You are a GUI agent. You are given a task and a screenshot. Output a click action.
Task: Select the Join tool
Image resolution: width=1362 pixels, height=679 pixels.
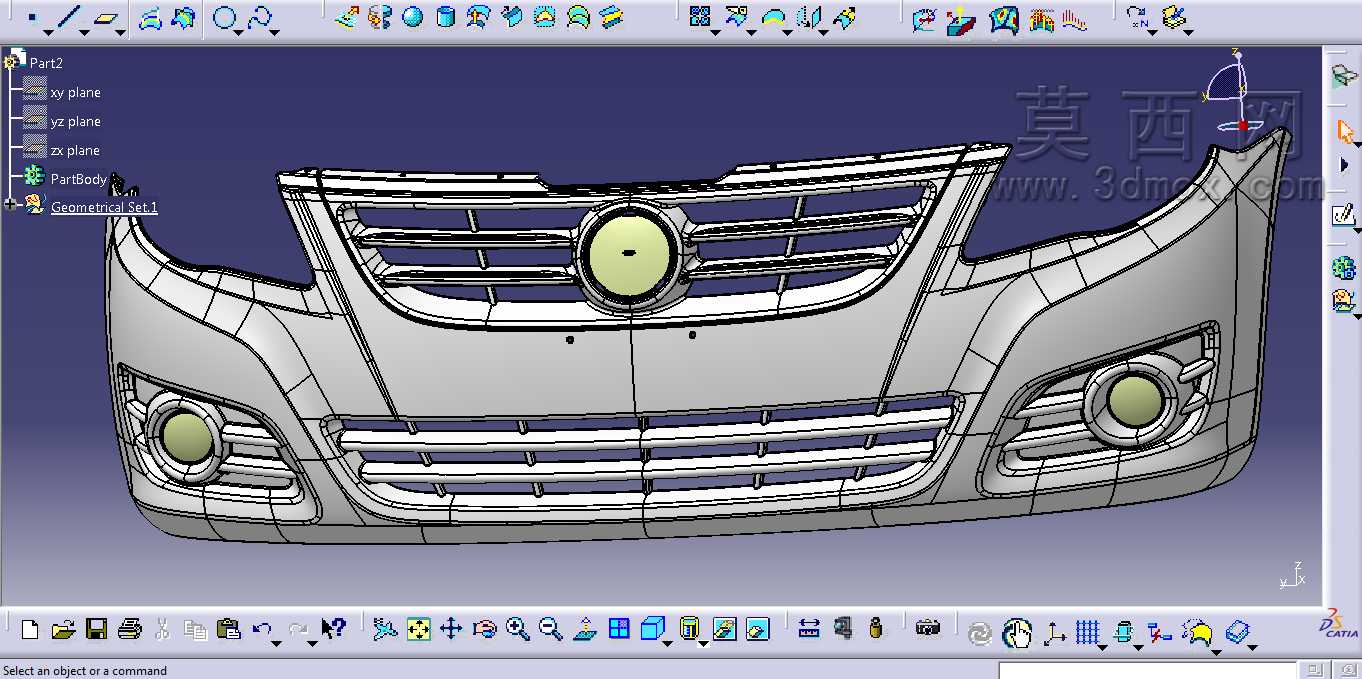pyautogui.click(x=700, y=17)
